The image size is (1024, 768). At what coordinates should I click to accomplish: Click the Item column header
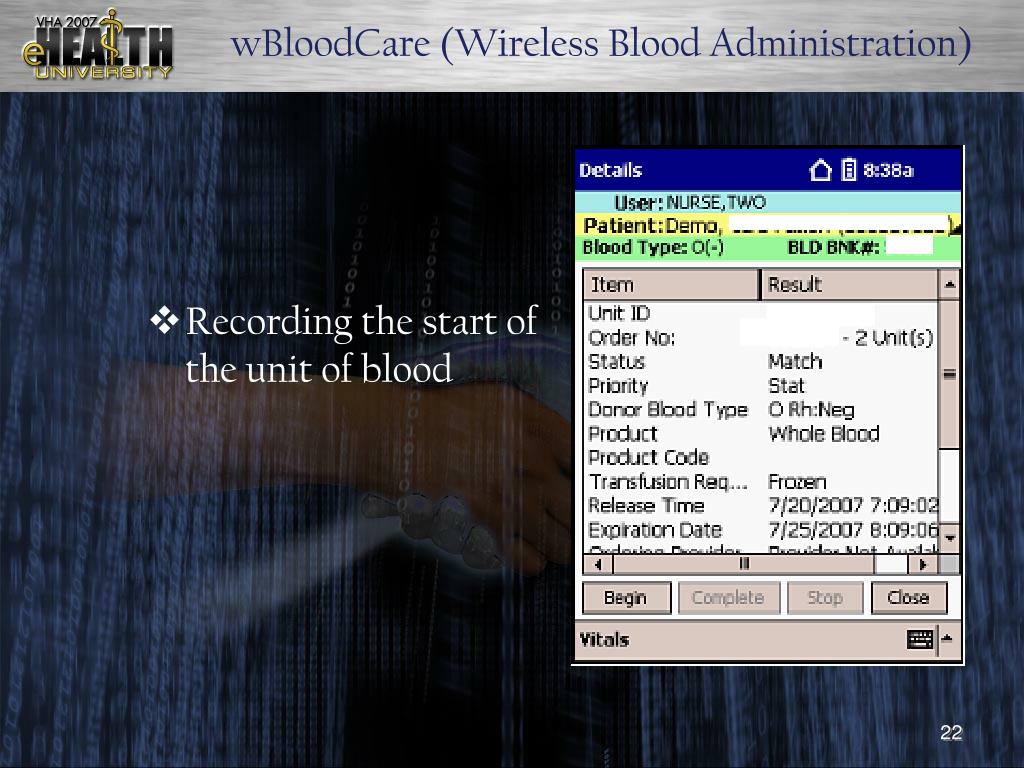click(671, 285)
